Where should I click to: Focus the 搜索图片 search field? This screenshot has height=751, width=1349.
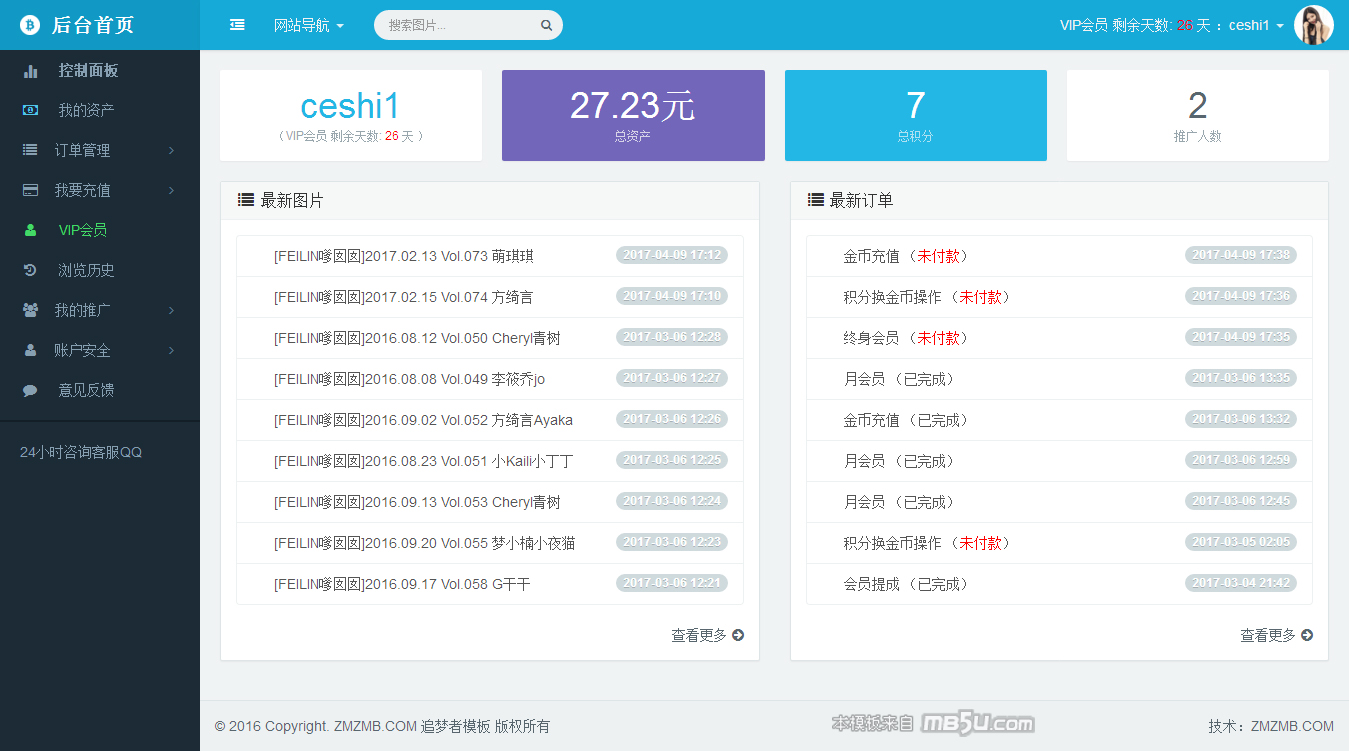click(x=460, y=25)
